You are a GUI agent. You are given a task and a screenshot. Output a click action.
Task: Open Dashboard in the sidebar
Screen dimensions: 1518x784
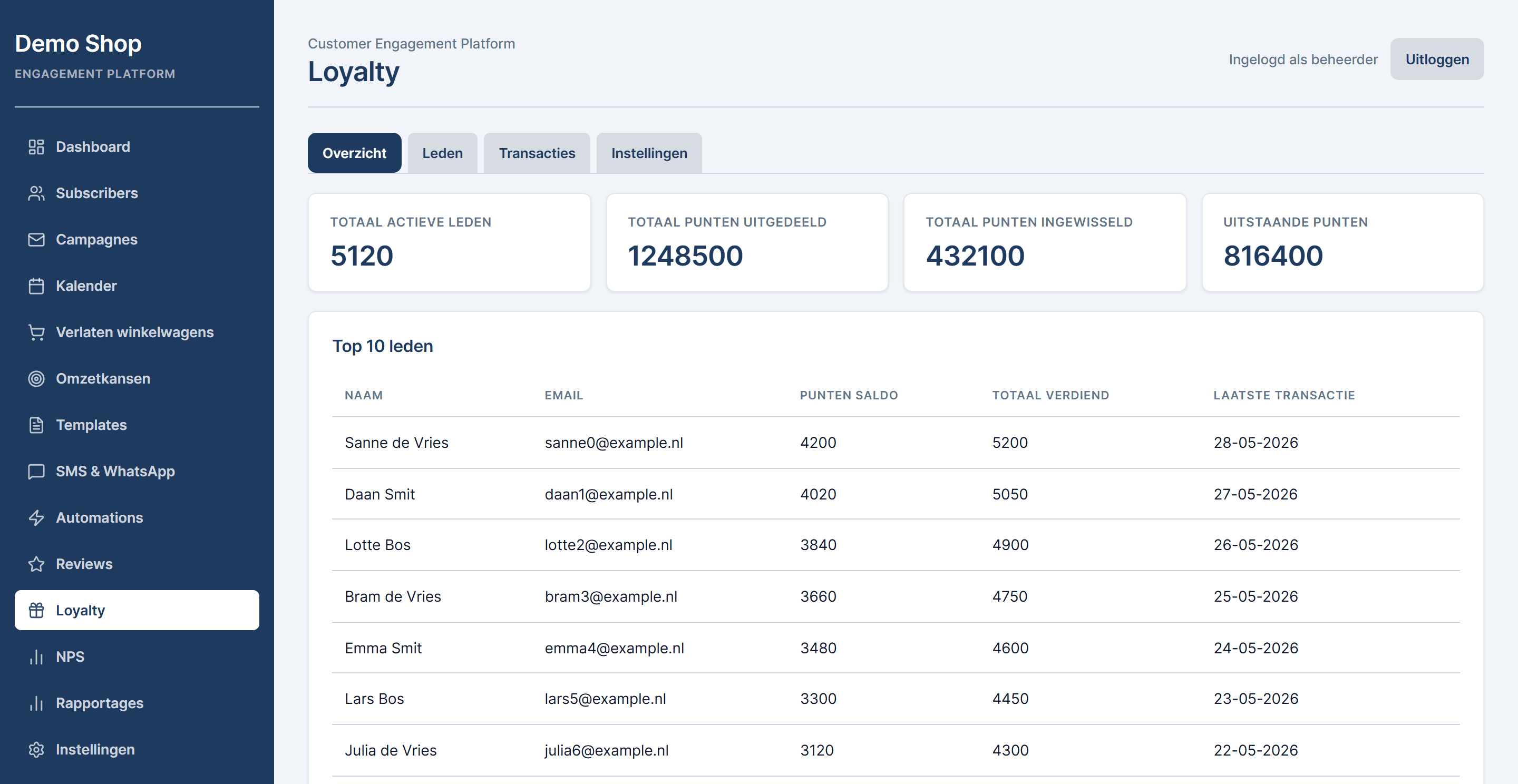pyautogui.click(x=137, y=146)
